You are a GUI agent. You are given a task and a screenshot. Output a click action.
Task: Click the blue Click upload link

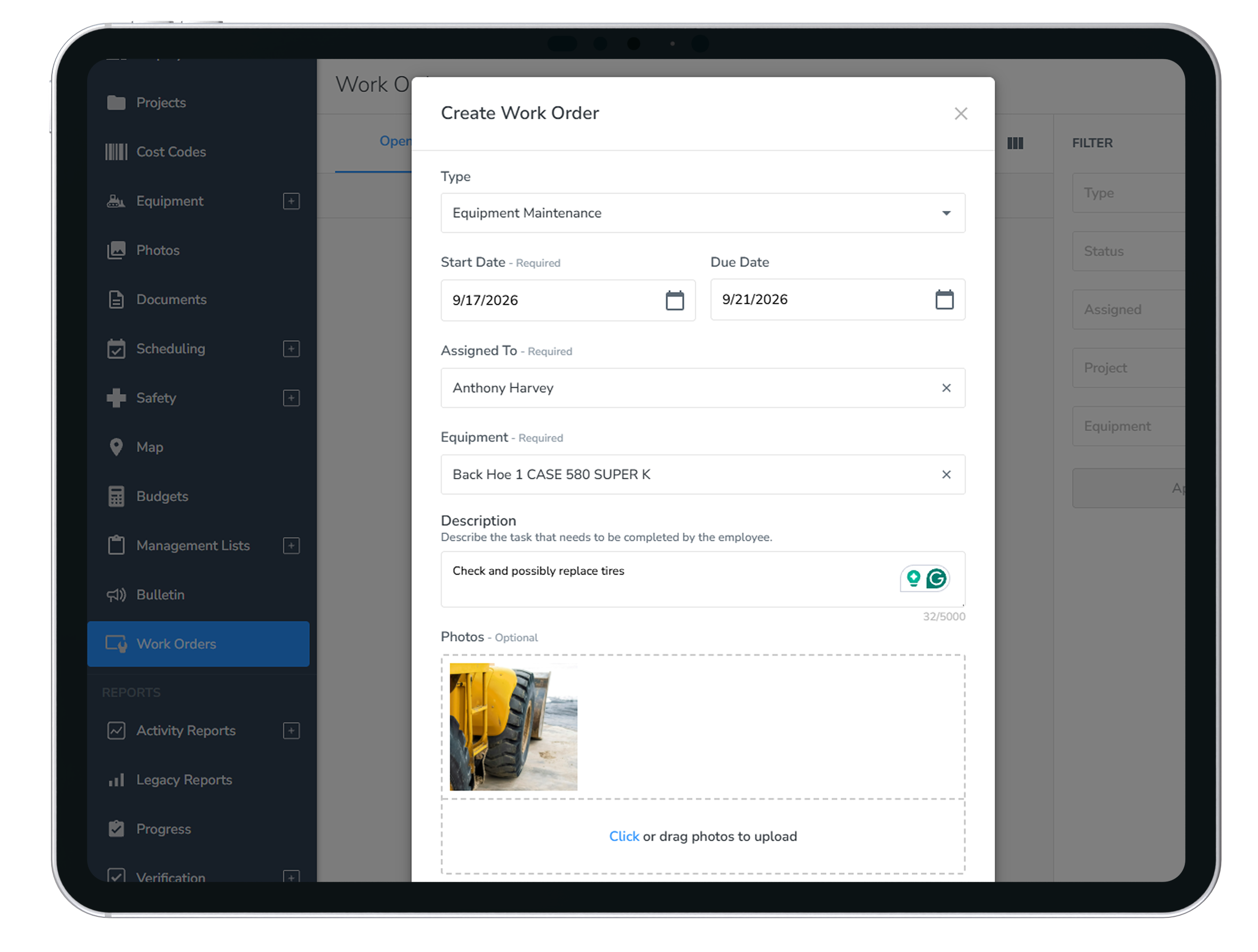tap(624, 836)
